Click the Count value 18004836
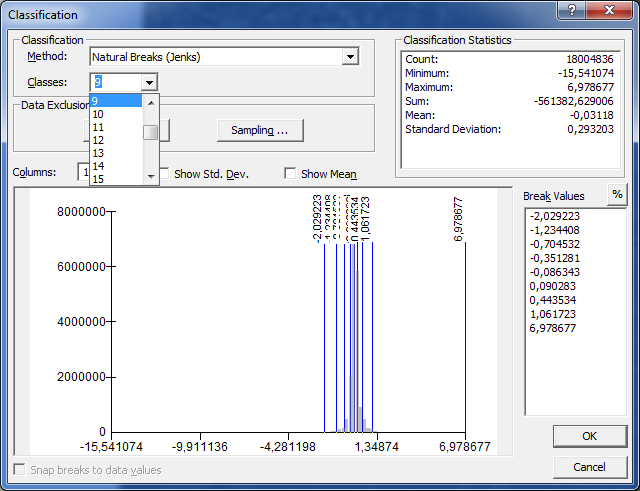640x491 pixels. 590,59
